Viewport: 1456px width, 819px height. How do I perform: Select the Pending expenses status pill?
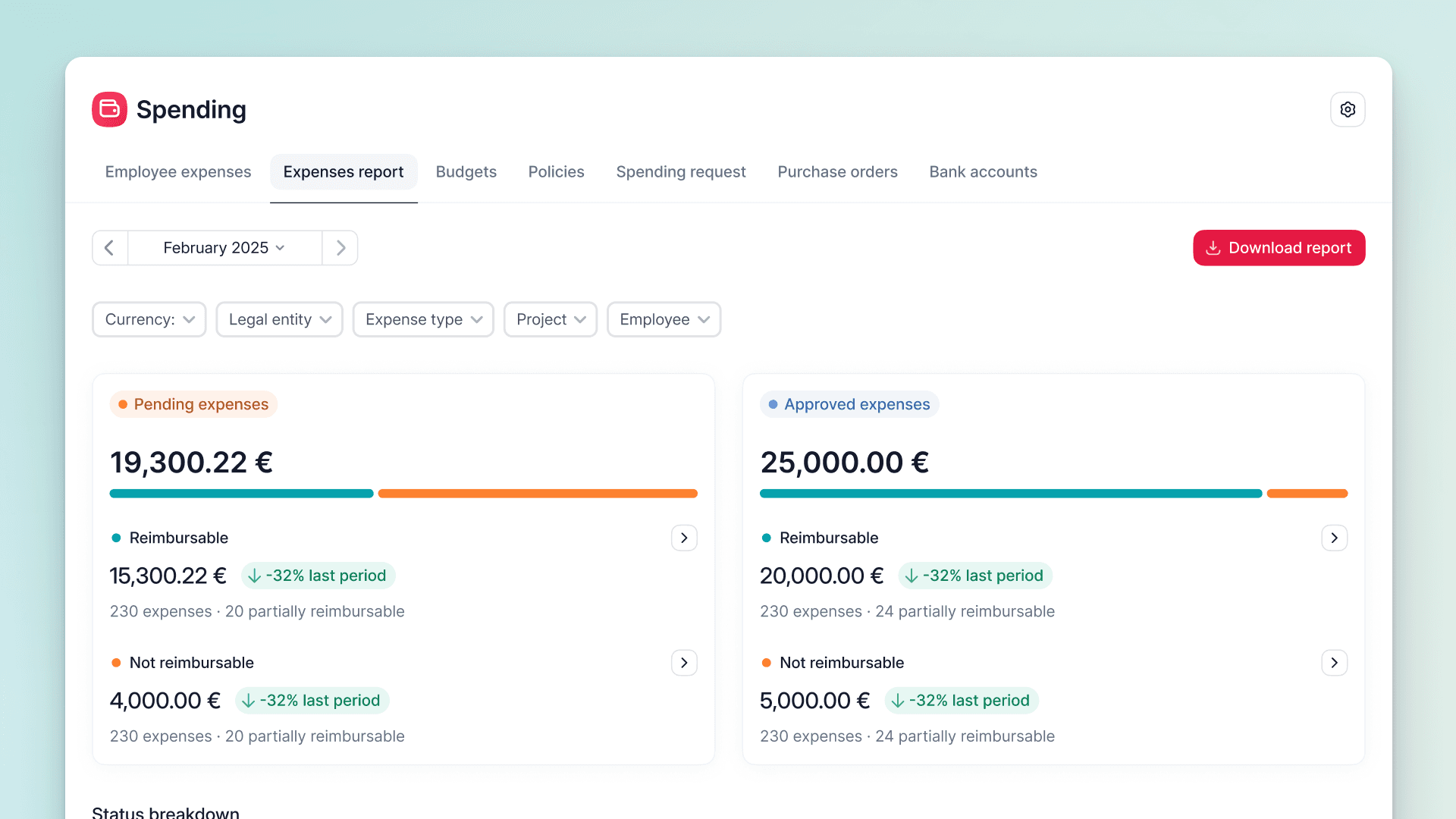click(x=193, y=404)
